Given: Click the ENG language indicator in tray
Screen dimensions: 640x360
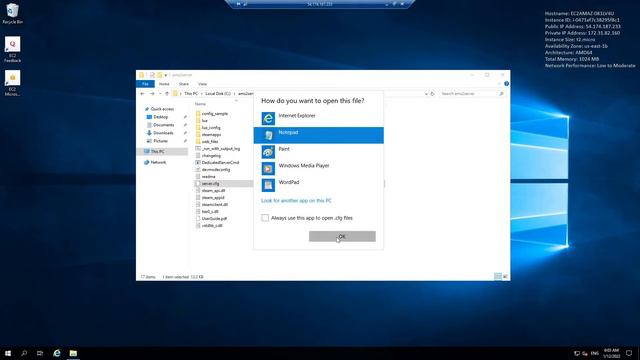Looking at the screenshot, I should point(595,353).
